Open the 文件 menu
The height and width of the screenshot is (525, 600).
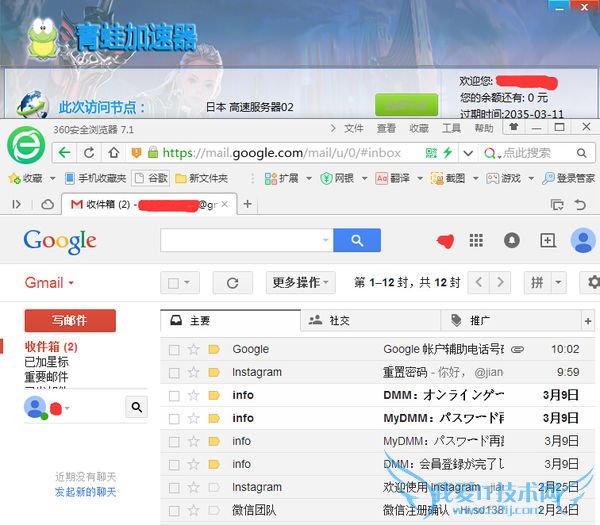(353, 128)
